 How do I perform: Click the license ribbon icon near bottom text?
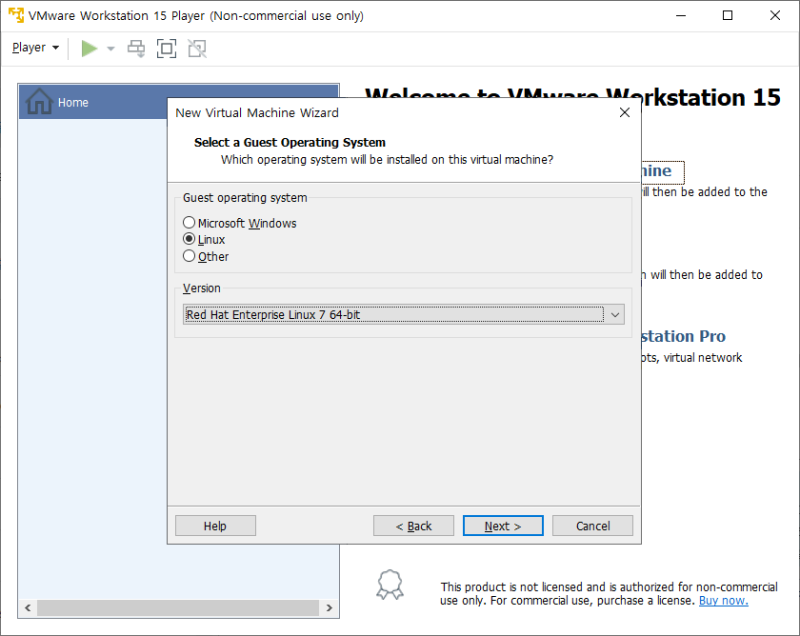(x=390, y=586)
